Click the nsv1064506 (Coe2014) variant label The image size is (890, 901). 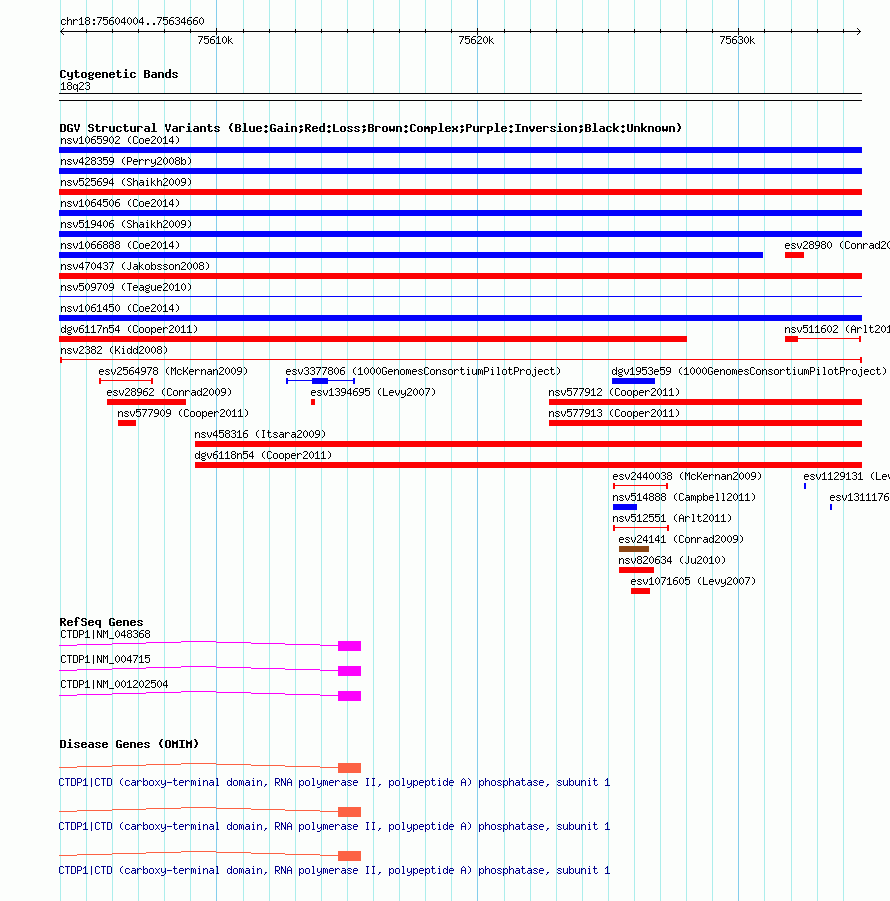(120, 203)
